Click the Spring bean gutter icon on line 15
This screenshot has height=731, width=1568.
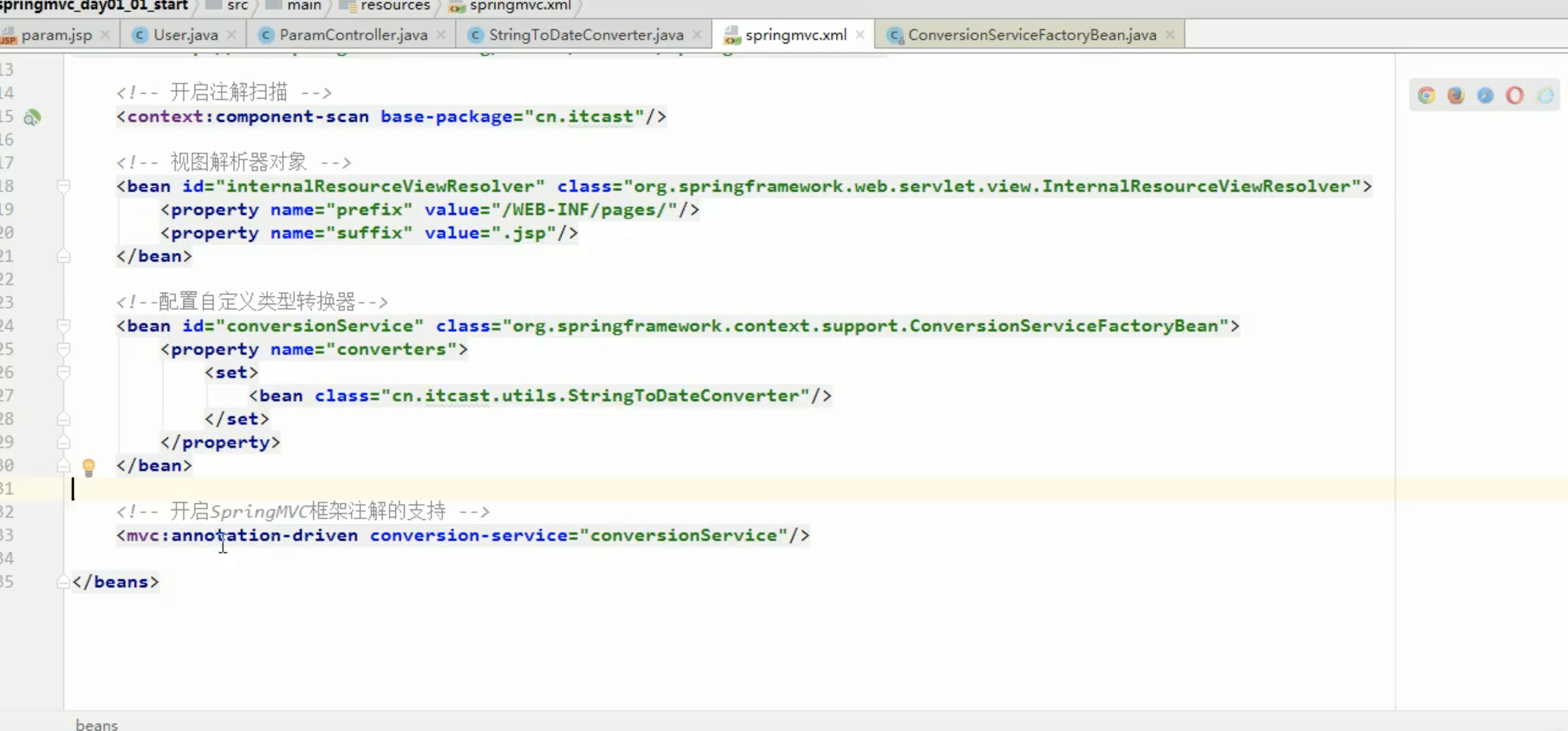coord(32,117)
